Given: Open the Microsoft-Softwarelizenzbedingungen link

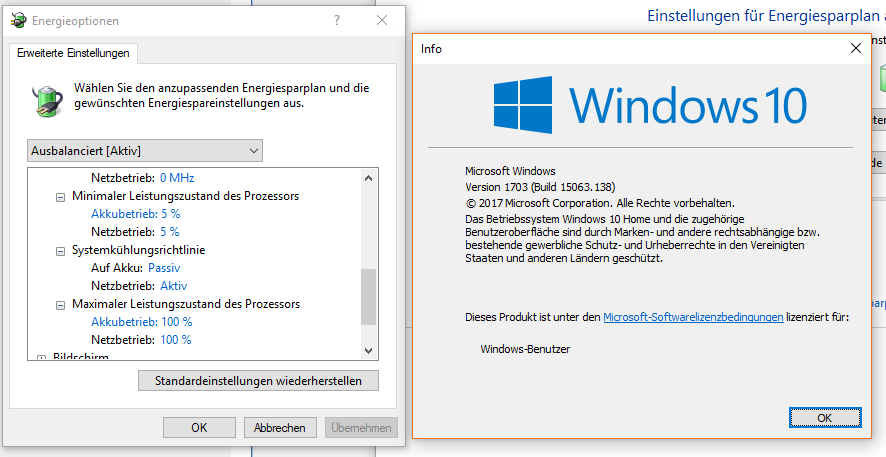Looking at the screenshot, I should click(693, 317).
